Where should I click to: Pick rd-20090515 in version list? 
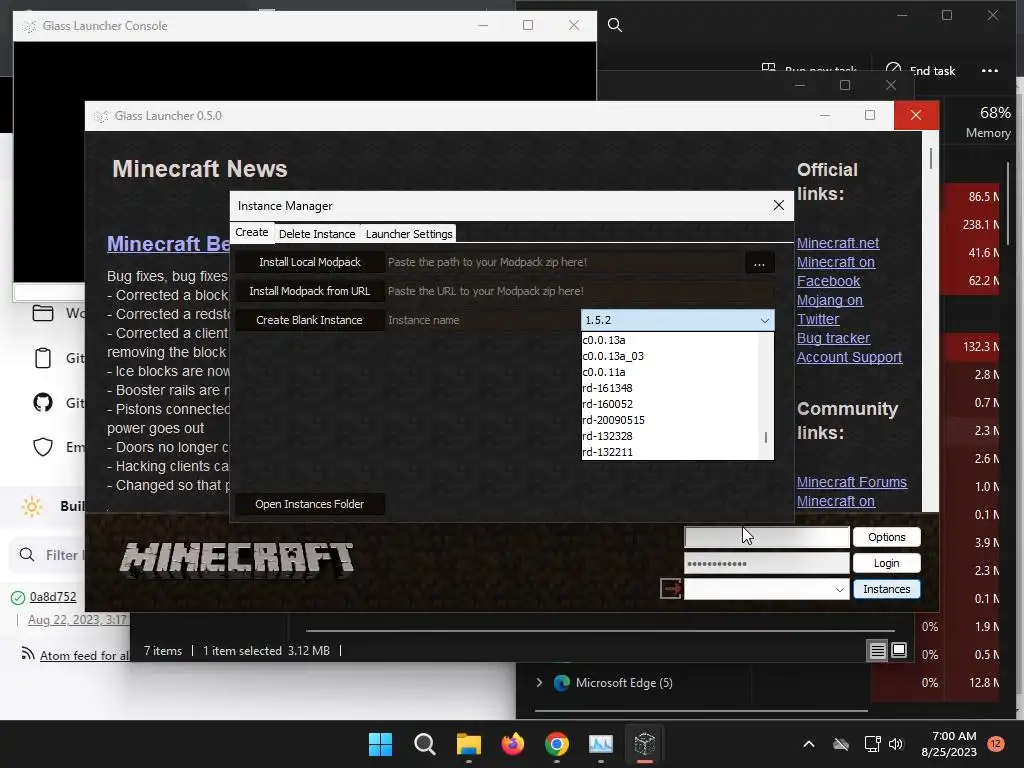[670, 420]
